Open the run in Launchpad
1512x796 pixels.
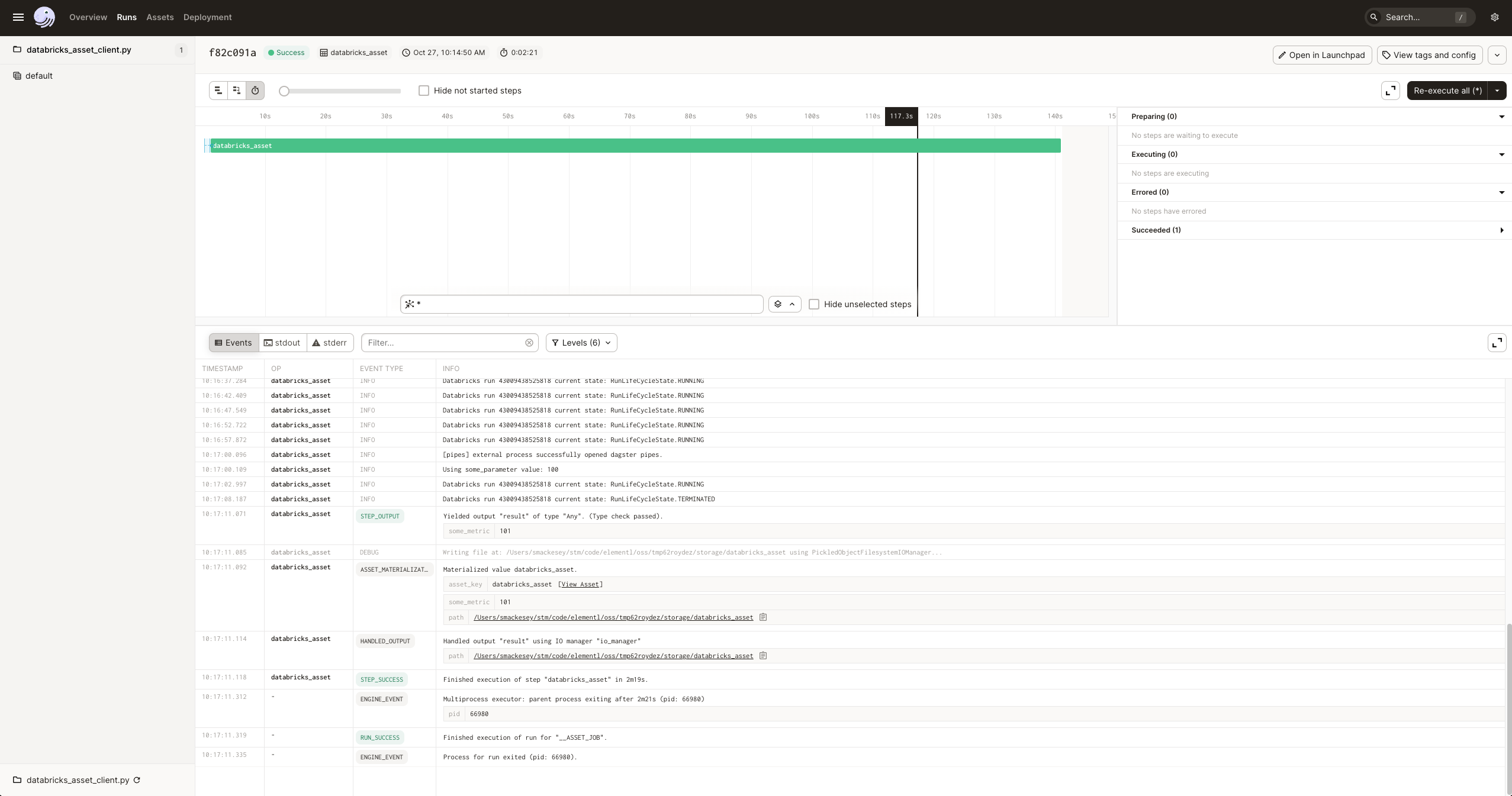click(x=1321, y=55)
